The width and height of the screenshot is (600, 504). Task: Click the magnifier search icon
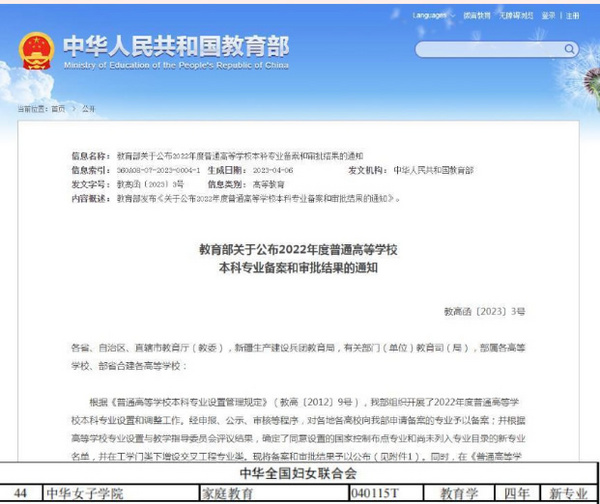click(569, 49)
